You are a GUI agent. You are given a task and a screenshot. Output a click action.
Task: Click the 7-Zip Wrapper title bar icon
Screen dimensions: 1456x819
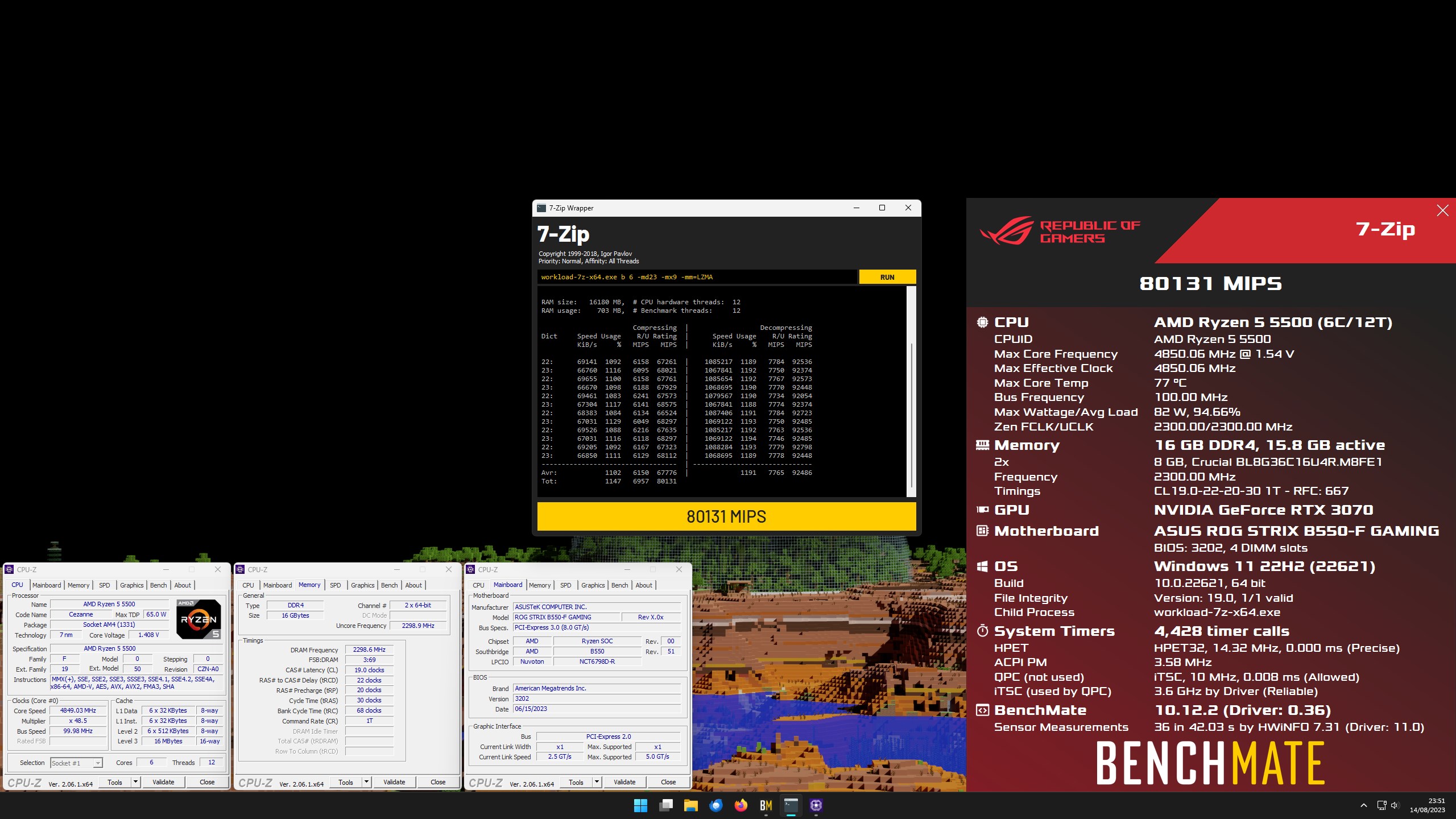pyautogui.click(x=541, y=208)
